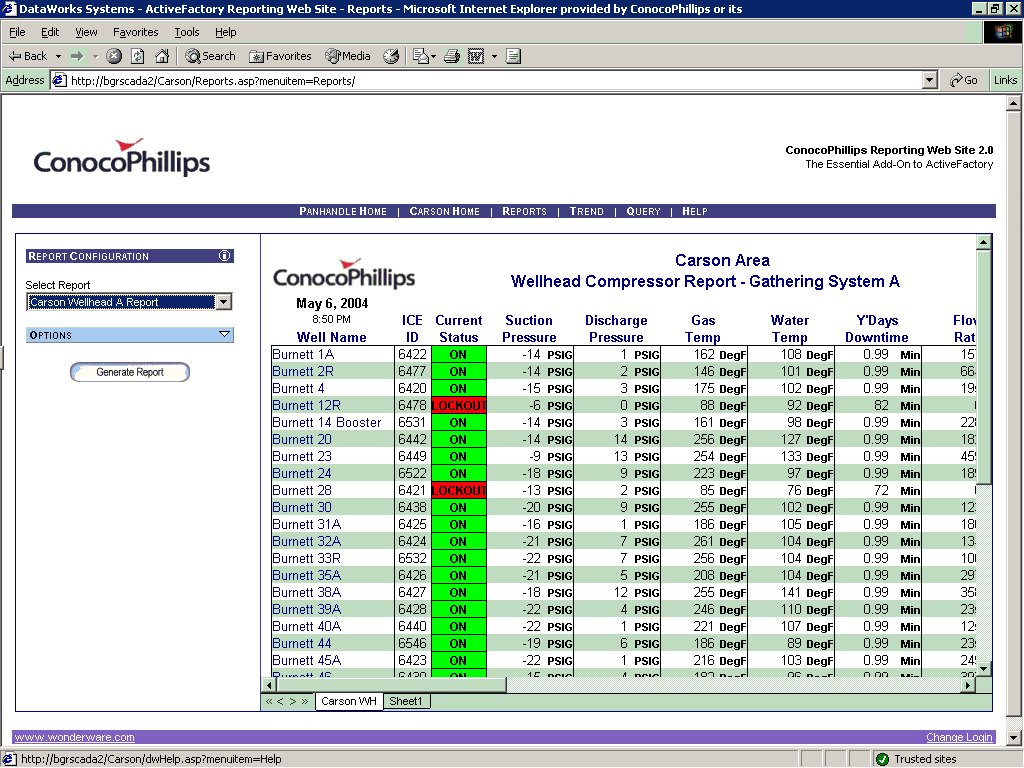Open the Reports navigation link
Screen dimensions: 1024x768
click(524, 212)
